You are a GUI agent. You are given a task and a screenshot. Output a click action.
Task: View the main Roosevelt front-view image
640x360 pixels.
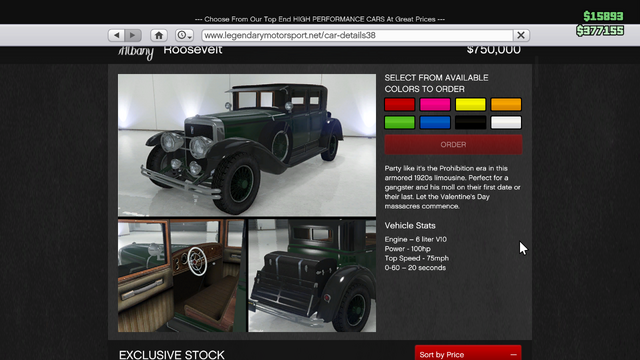[247, 145]
